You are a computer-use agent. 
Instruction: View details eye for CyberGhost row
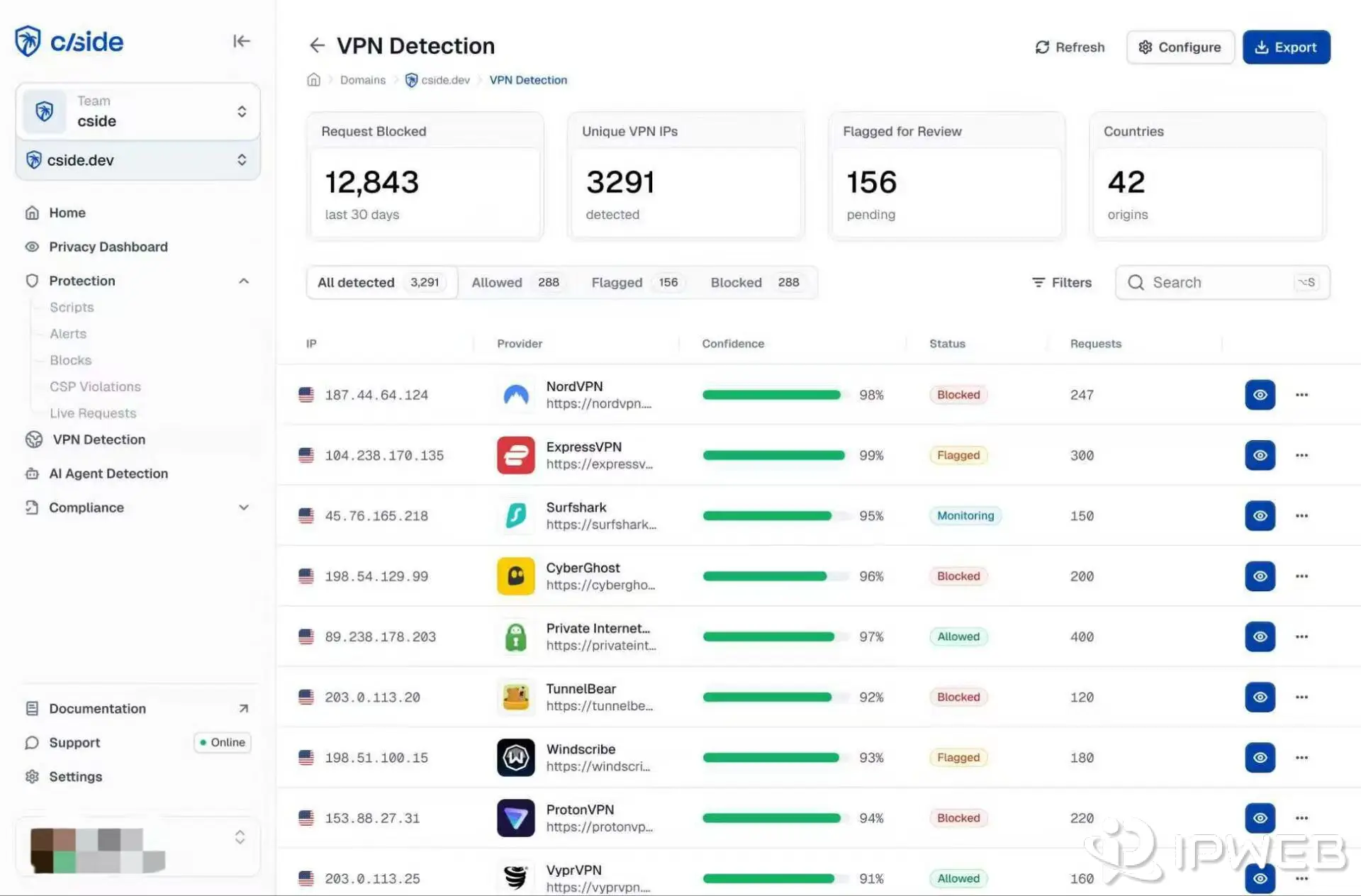tap(1260, 576)
